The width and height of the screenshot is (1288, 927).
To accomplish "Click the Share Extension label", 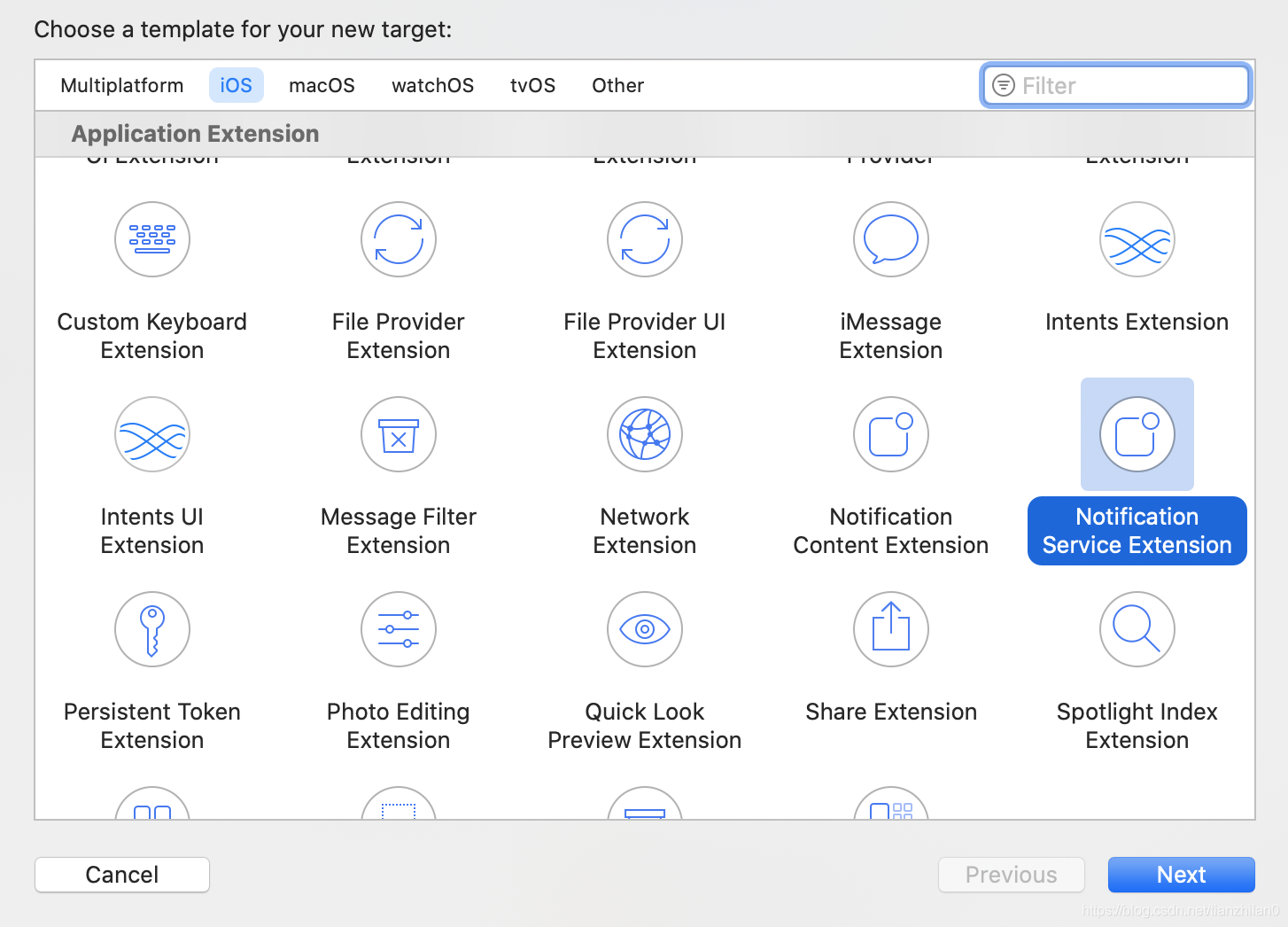I will pos(891,712).
